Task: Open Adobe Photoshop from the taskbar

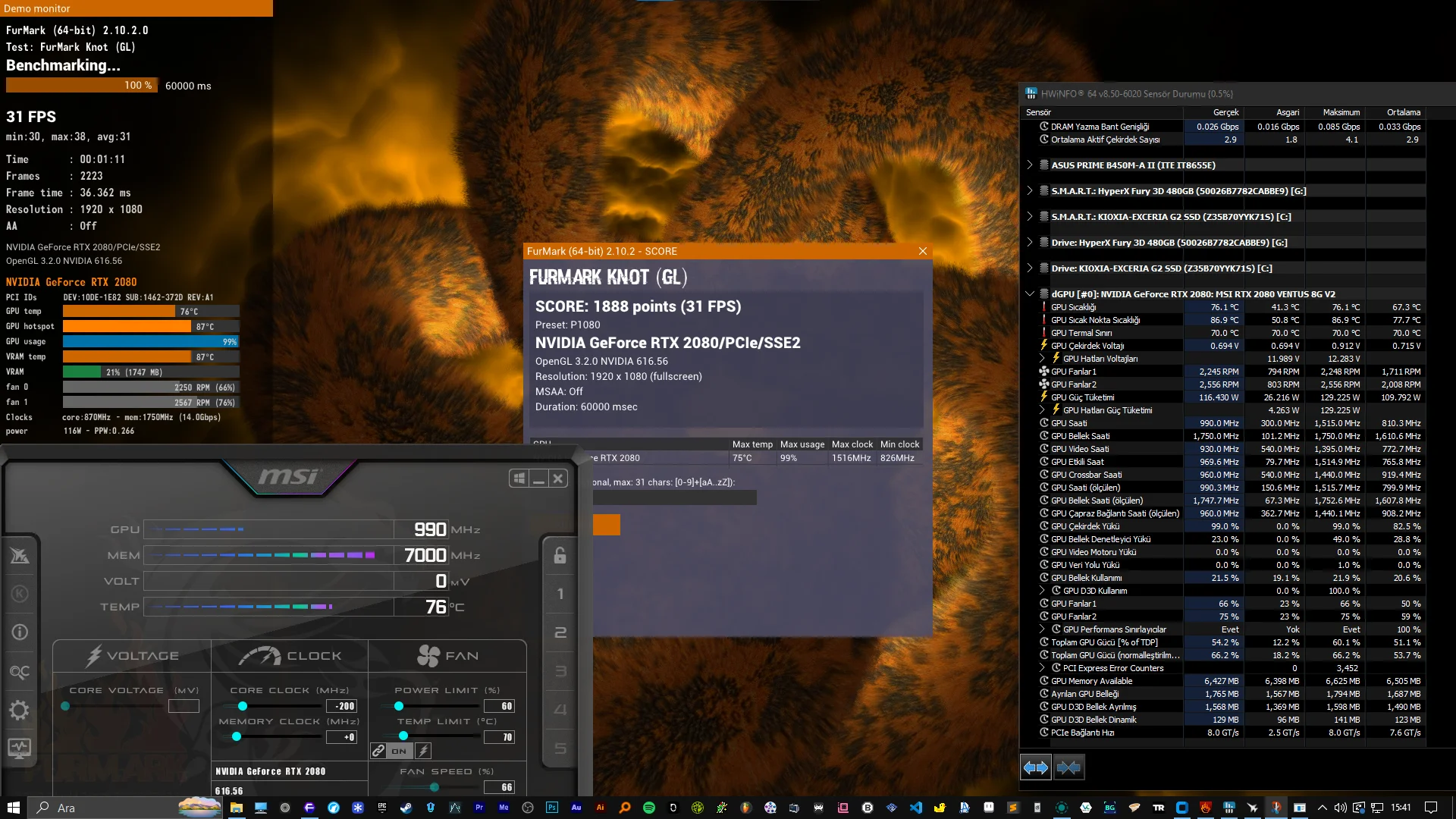Action: click(x=552, y=808)
